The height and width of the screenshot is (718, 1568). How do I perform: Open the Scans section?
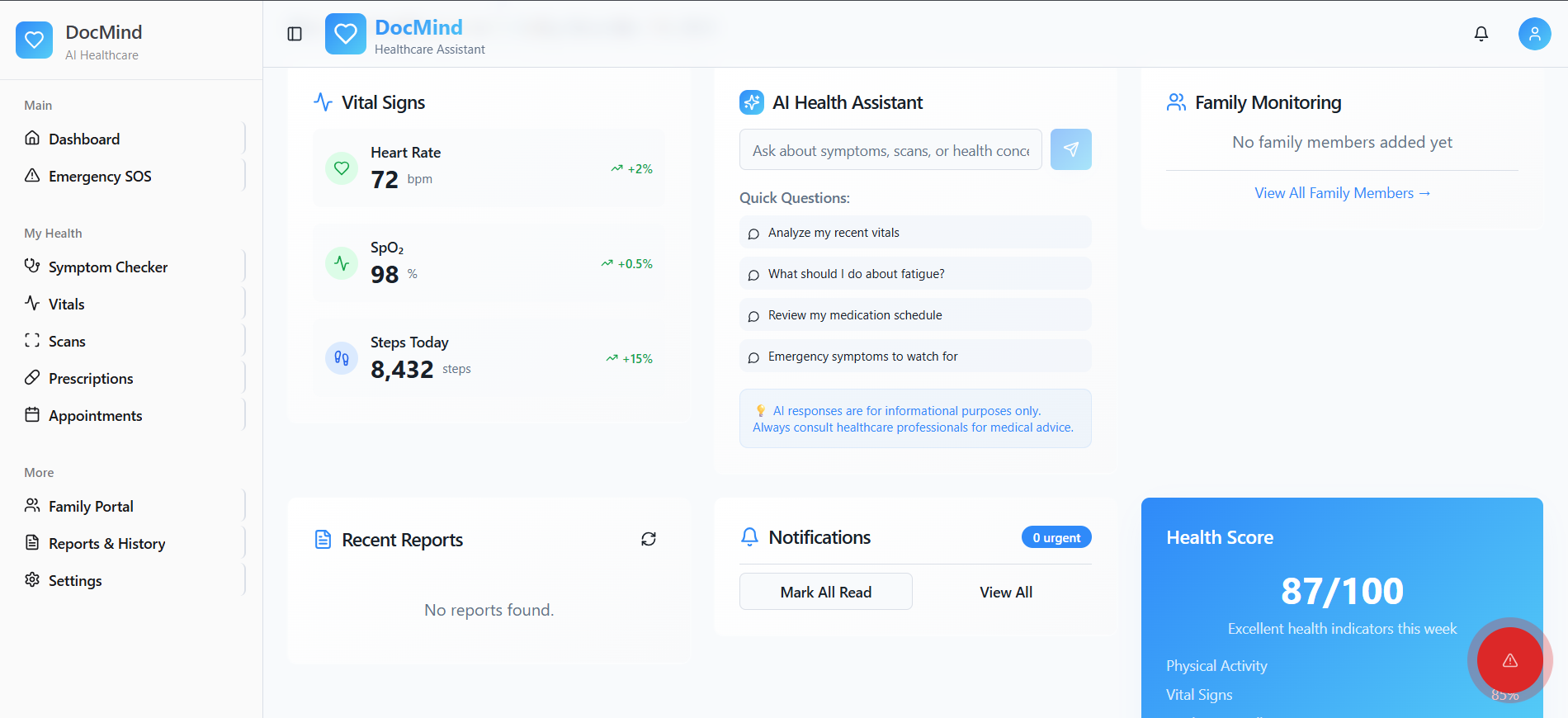(x=67, y=341)
